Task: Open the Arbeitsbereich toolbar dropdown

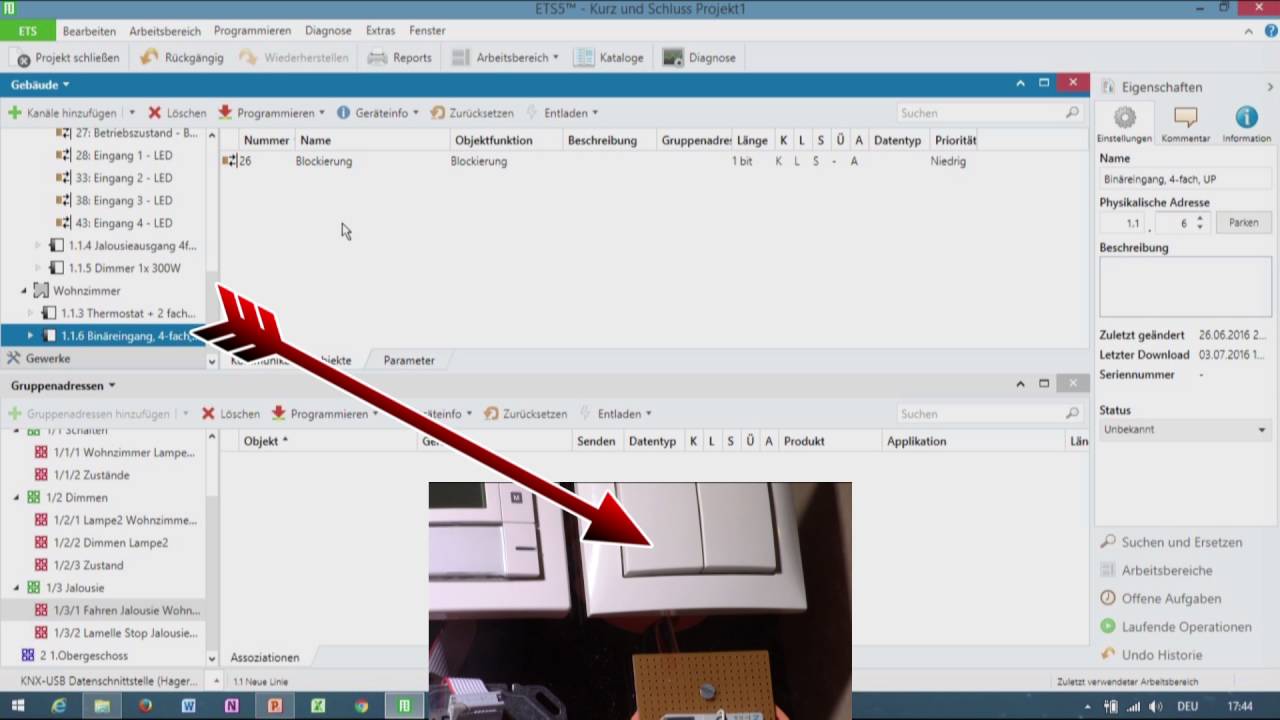Action: [x=505, y=58]
